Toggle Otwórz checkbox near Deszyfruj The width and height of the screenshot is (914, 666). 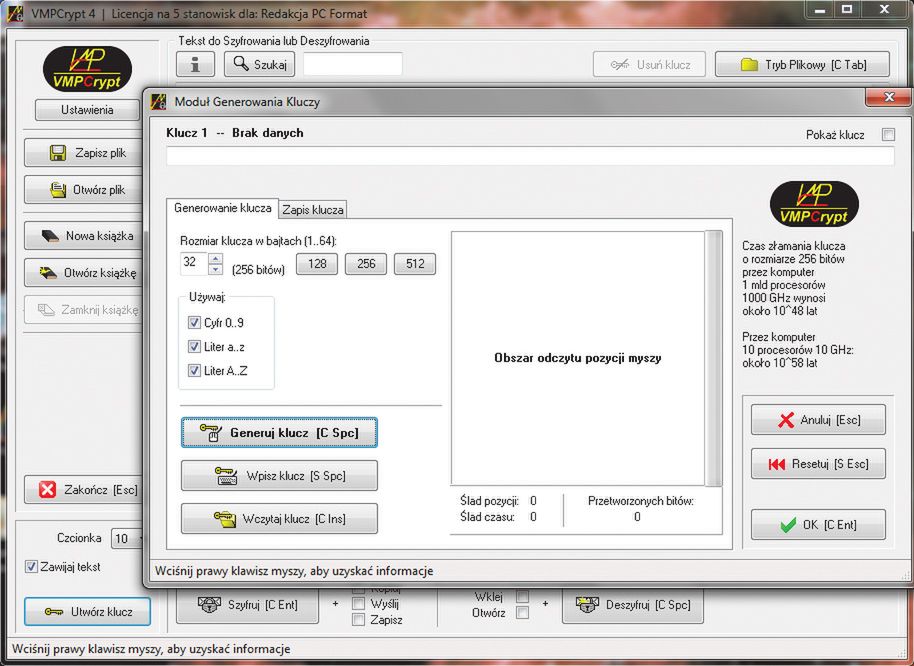click(x=523, y=613)
